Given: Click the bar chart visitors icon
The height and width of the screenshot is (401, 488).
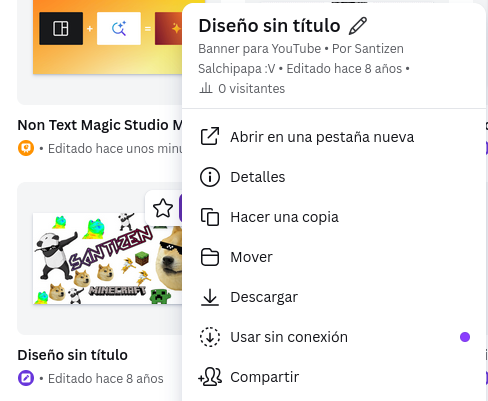Looking at the screenshot, I should [x=206, y=88].
